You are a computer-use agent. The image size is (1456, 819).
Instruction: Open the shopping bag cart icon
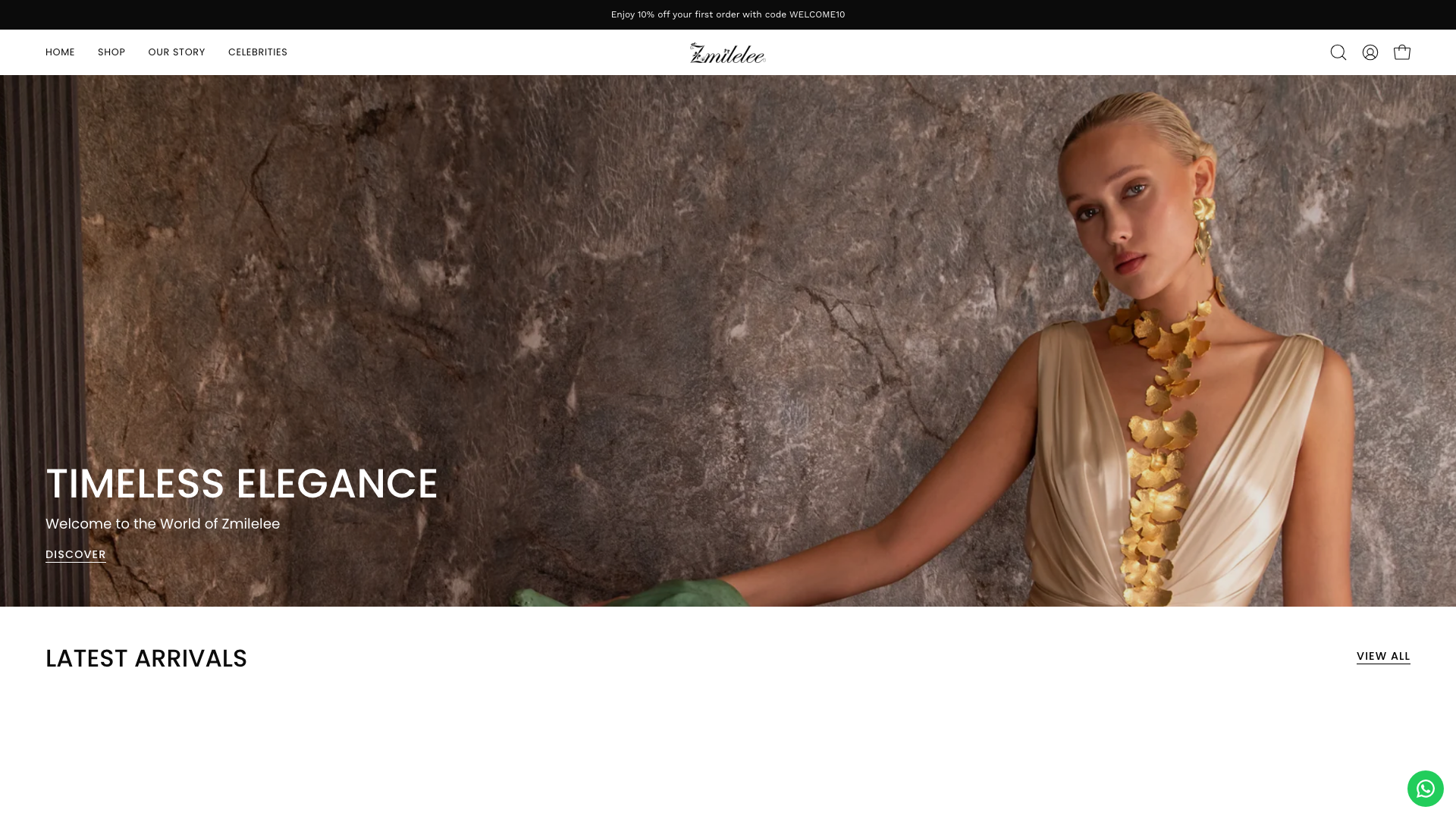(x=1402, y=52)
